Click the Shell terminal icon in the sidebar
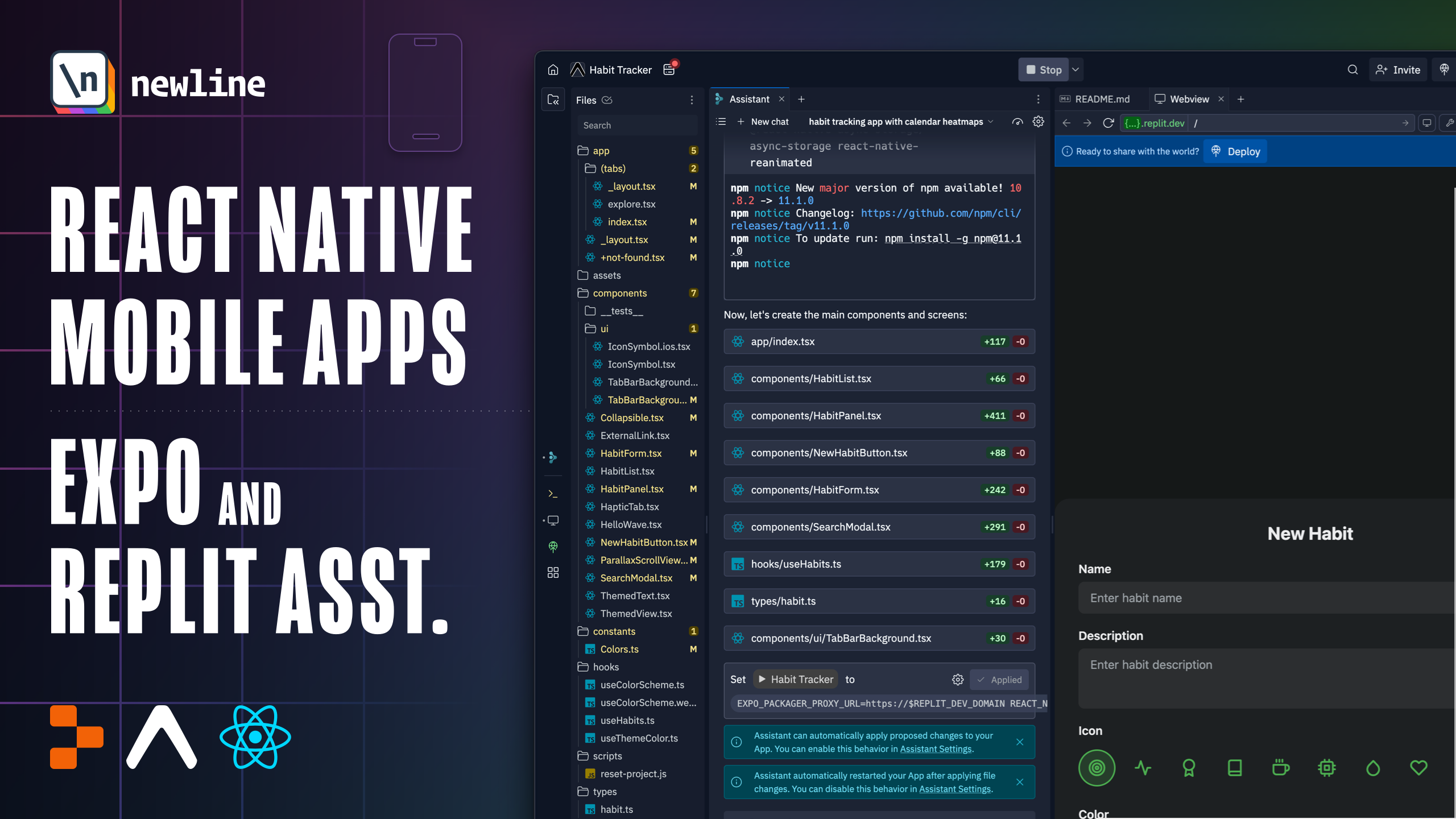 (x=553, y=494)
